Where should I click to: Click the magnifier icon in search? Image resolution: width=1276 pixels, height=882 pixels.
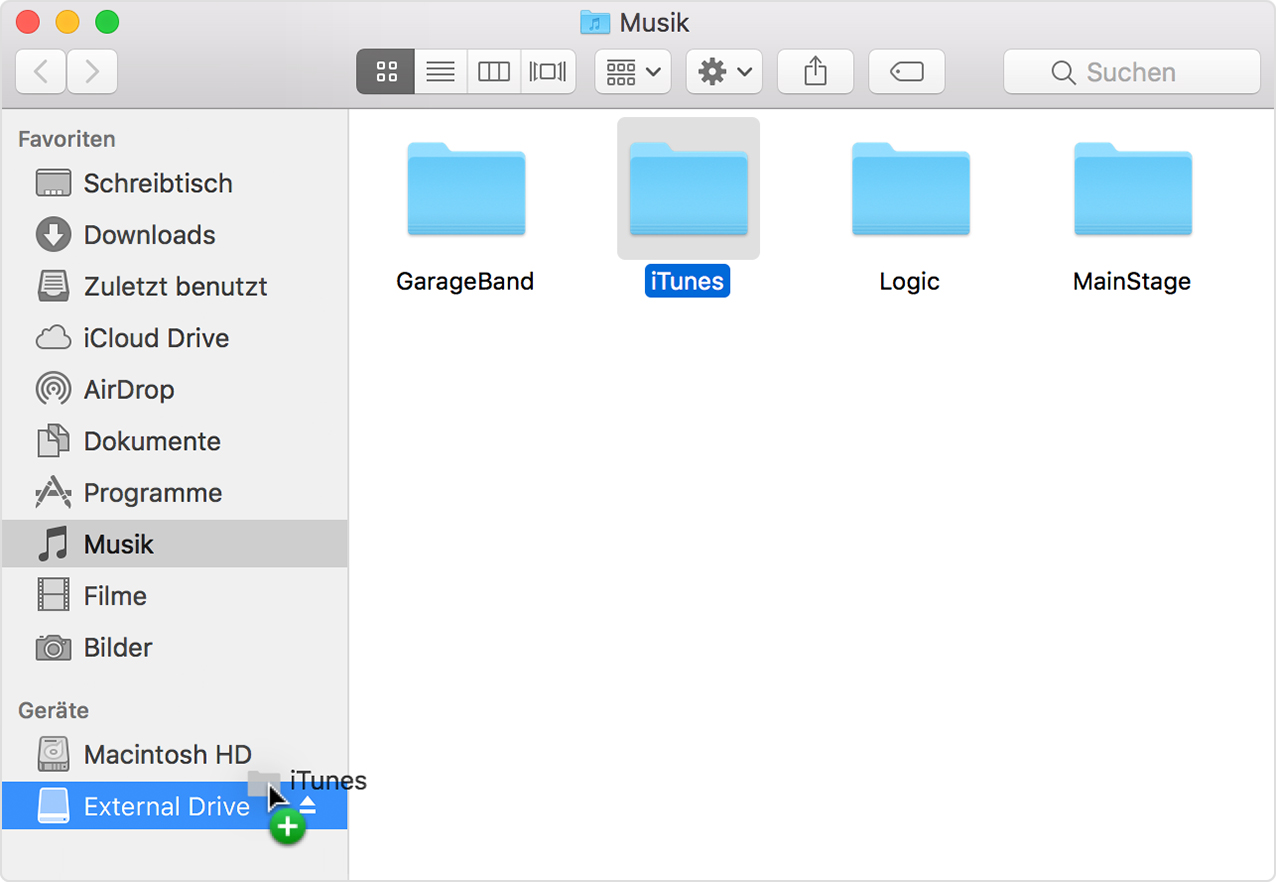[1062, 72]
